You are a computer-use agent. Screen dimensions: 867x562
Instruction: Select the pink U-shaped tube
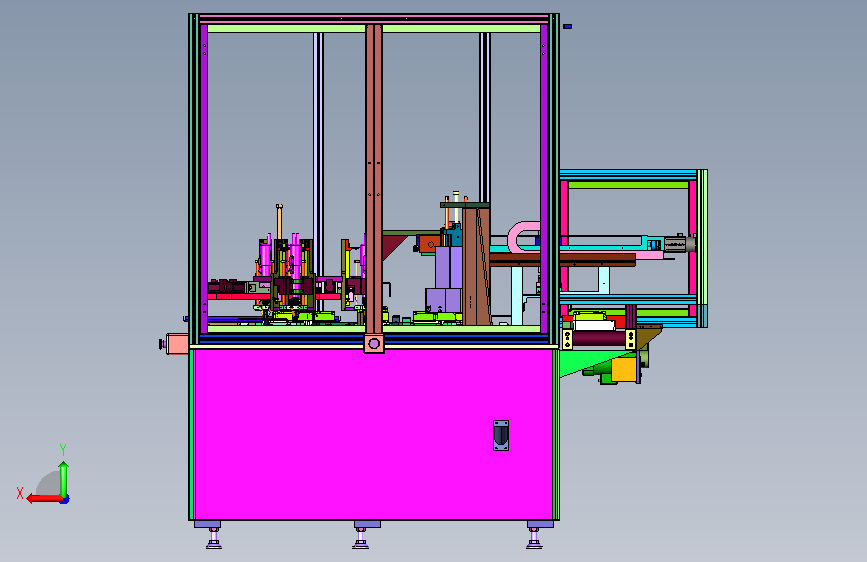523,237
